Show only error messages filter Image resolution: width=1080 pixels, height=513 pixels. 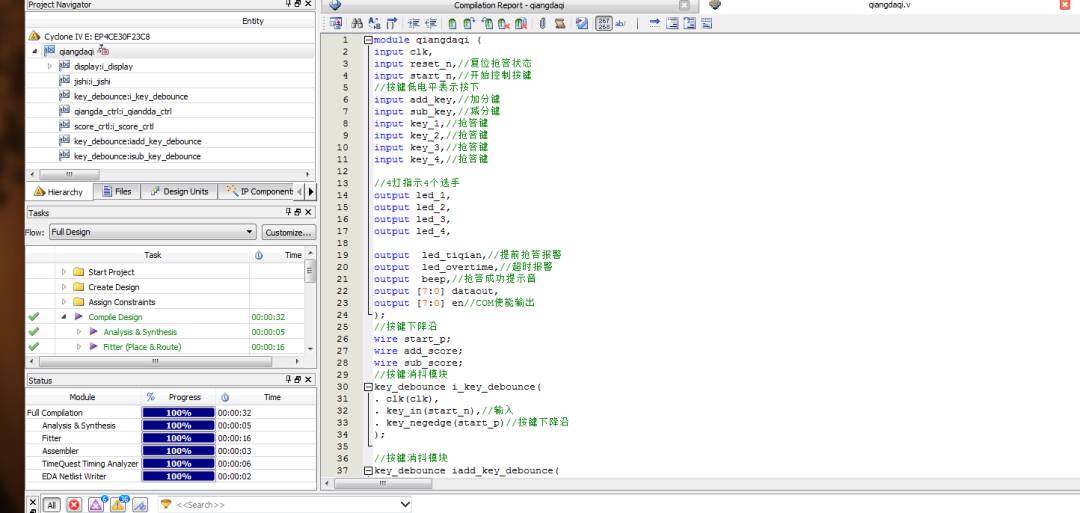click(74, 505)
